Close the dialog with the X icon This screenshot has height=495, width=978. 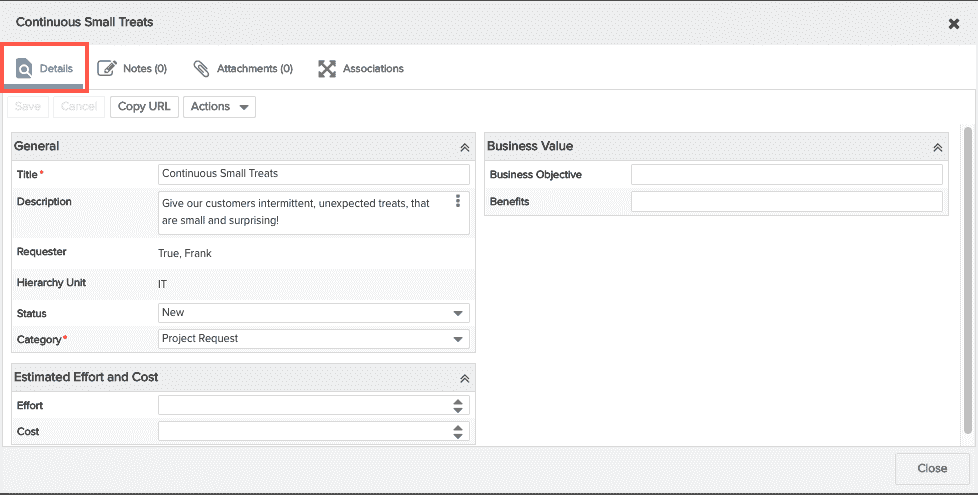point(954,24)
